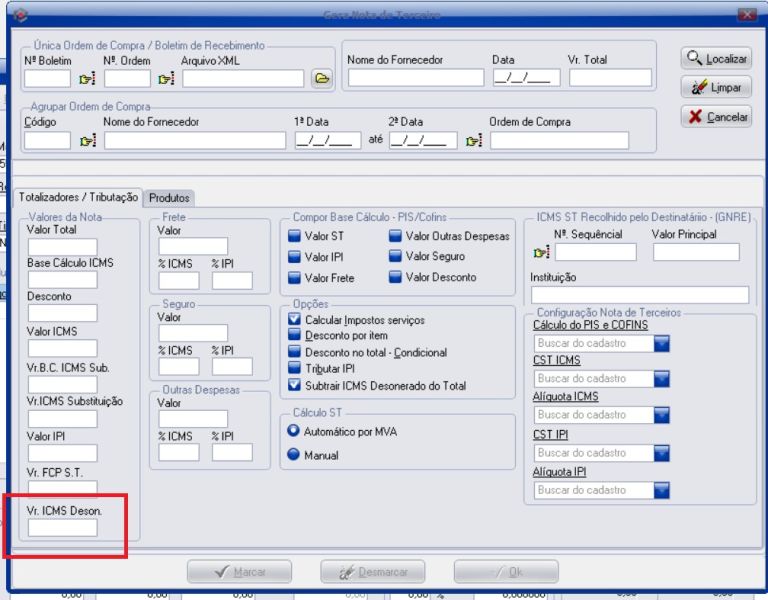Image resolution: width=768 pixels, height=600 pixels.
Task: Open the CST ICMS dropdown
Action: pyautogui.click(x=660, y=379)
